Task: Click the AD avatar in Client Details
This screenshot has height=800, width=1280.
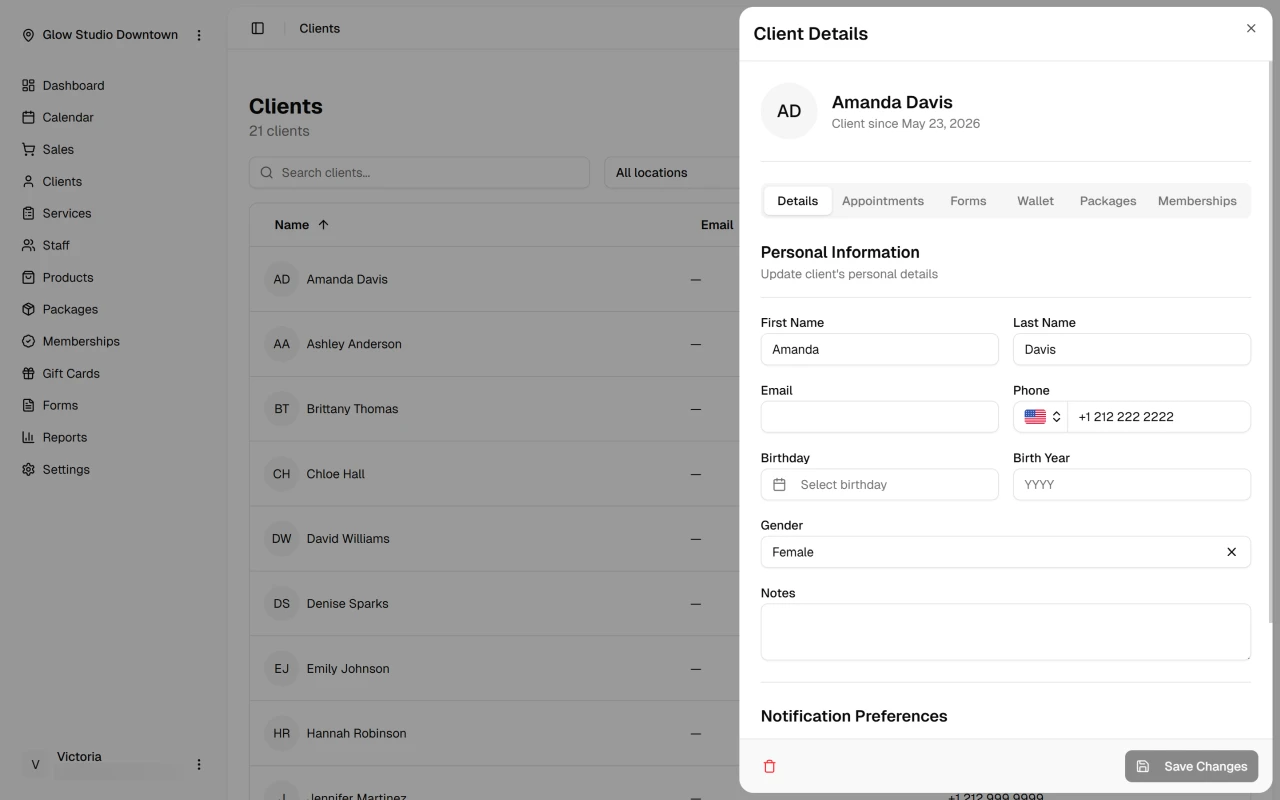Action: click(x=789, y=111)
